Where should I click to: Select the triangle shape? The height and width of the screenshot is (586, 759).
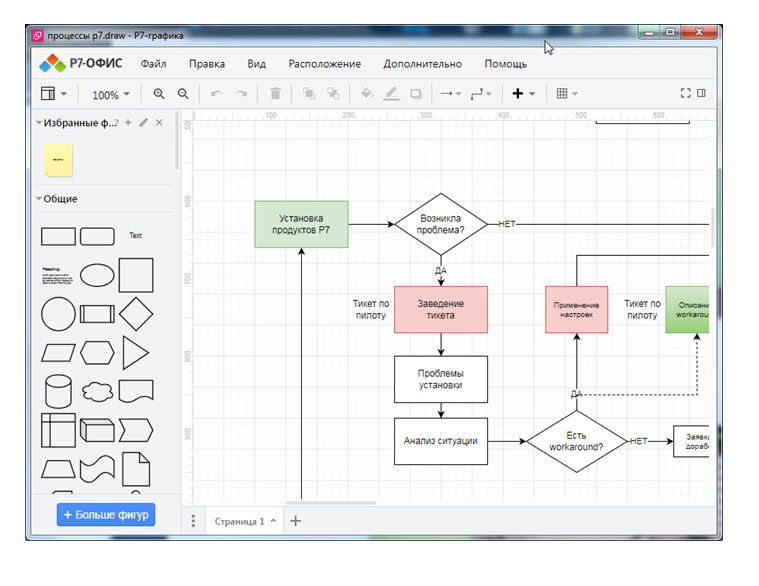tap(135, 353)
